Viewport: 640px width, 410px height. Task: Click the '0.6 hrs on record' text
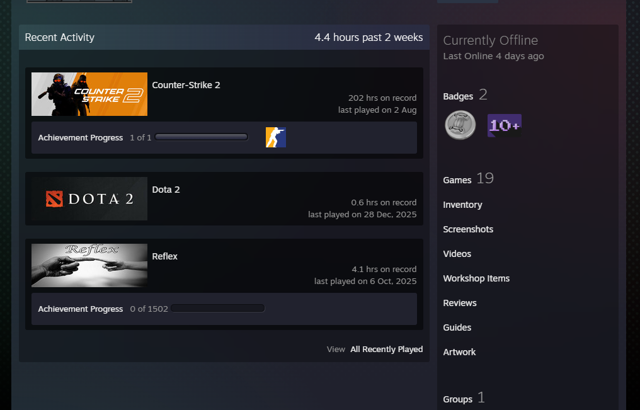pos(384,202)
